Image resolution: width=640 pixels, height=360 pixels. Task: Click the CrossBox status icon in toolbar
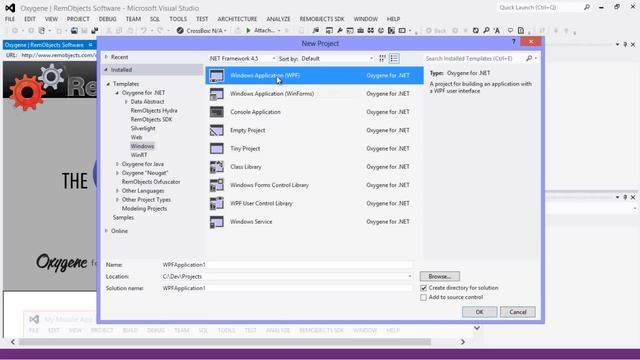click(180, 31)
